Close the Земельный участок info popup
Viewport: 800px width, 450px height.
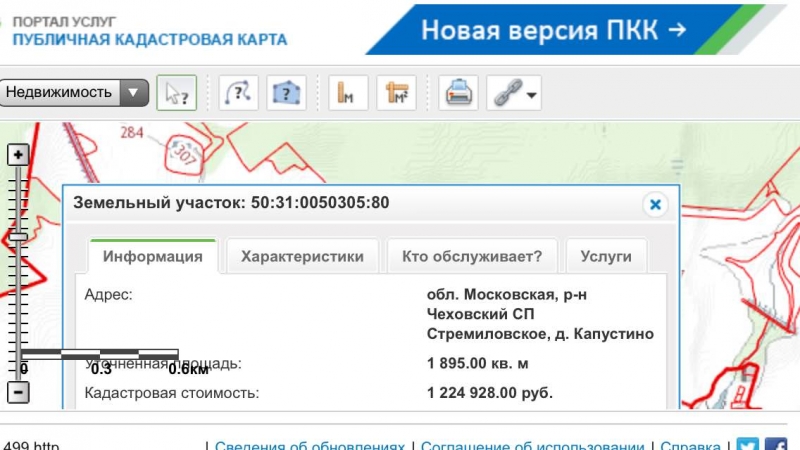click(655, 205)
